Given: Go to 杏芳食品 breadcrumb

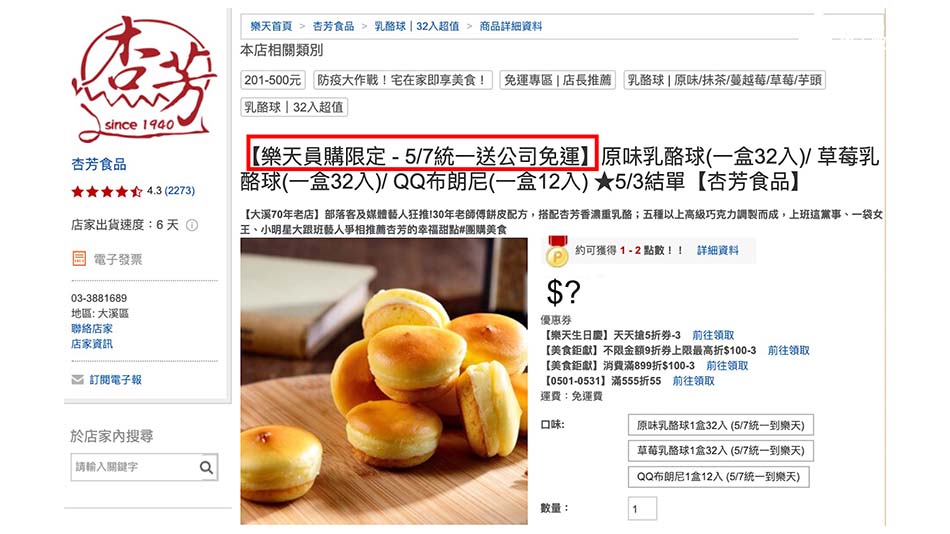Looking at the screenshot, I should pos(333,27).
